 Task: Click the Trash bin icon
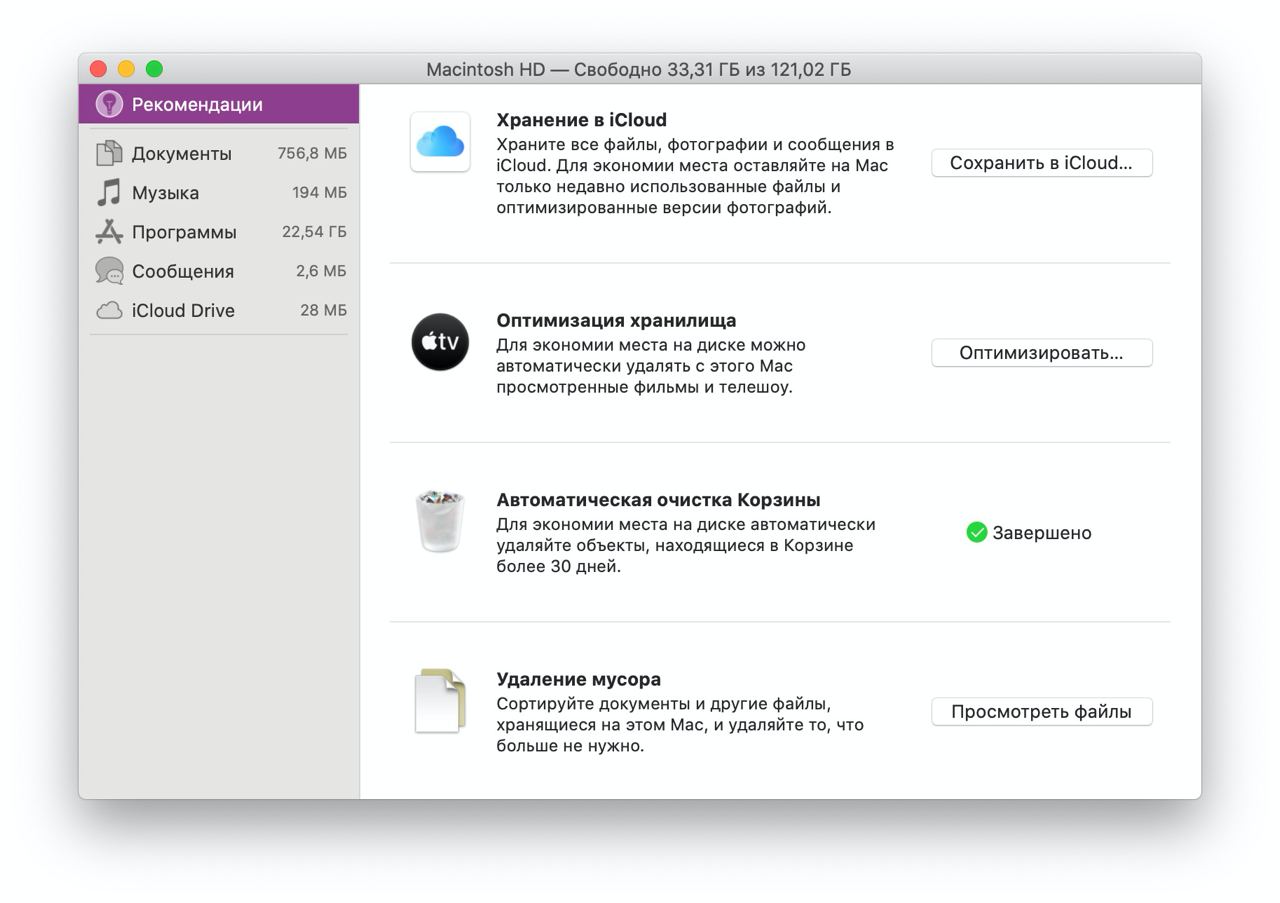click(440, 521)
